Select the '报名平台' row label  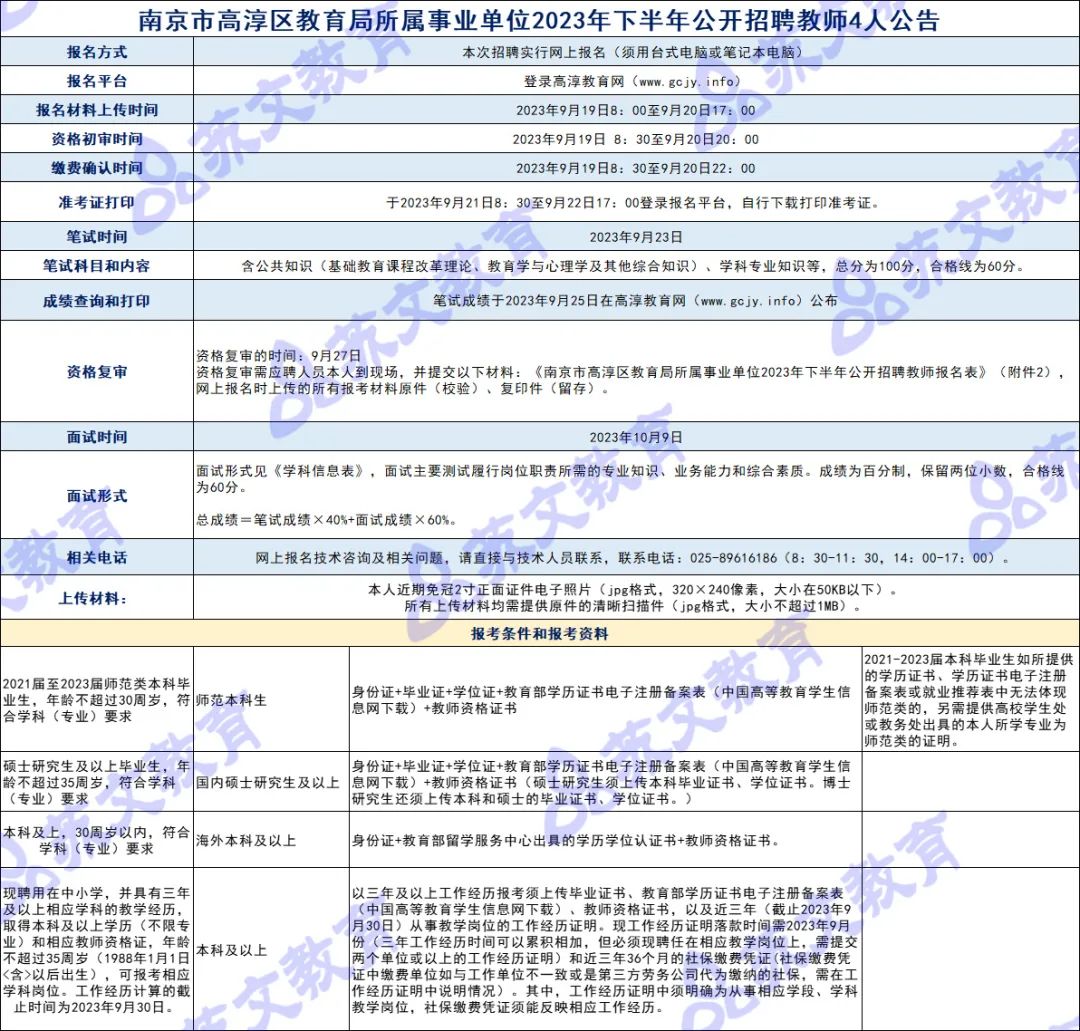point(96,81)
